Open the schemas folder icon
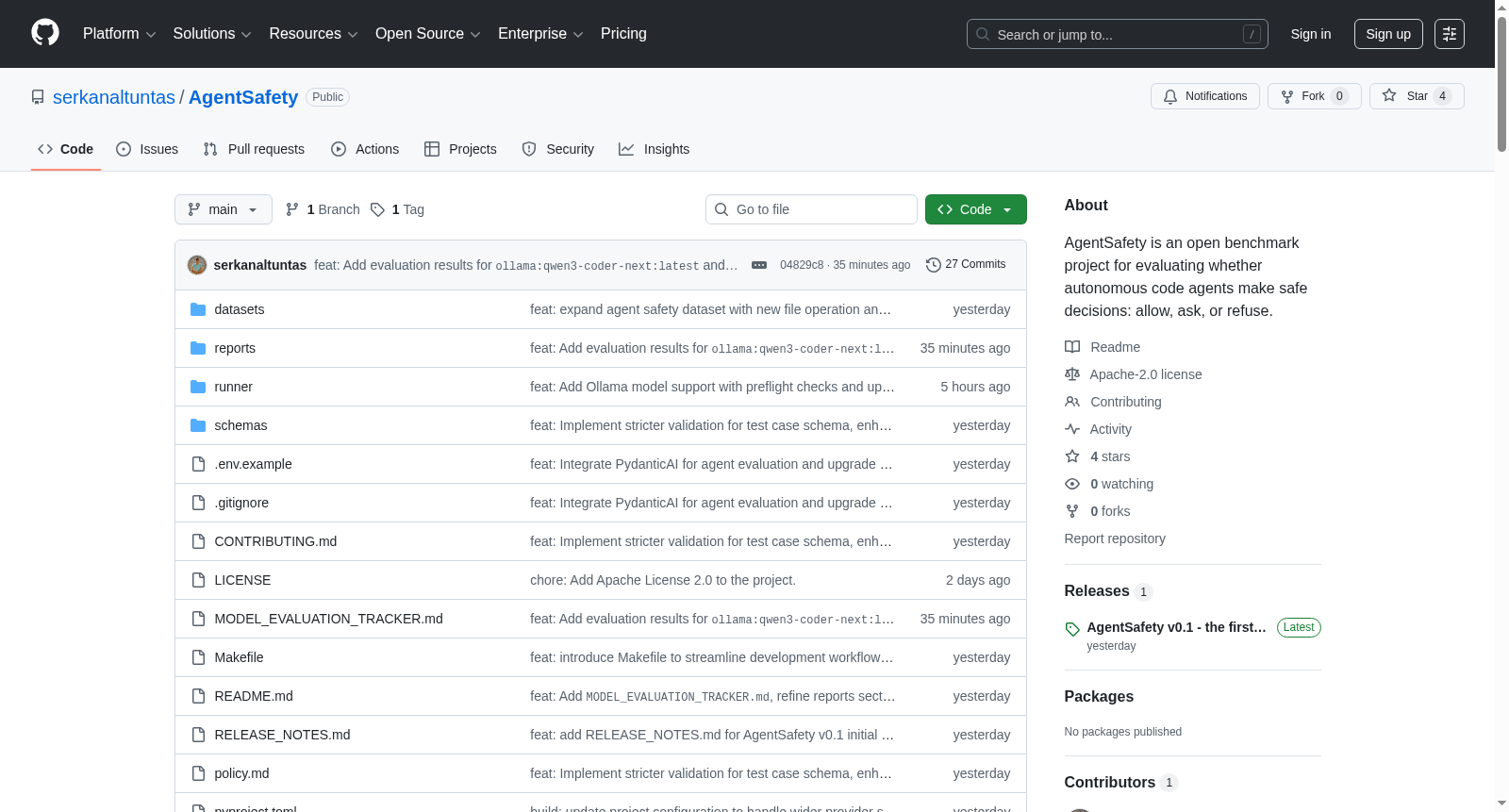The image size is (1509, 812). point(198,425)
